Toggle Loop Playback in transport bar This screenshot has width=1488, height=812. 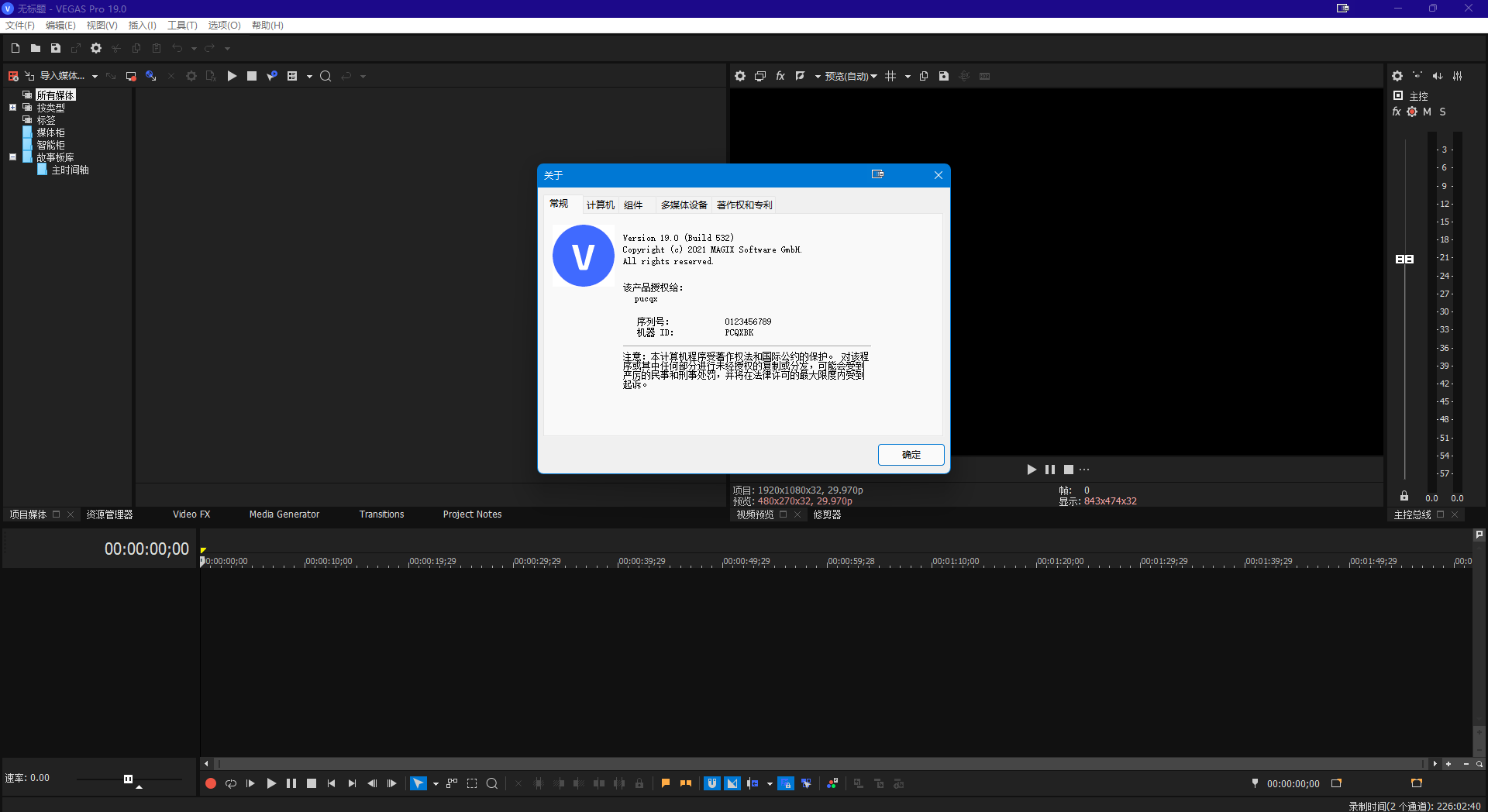(x=231, y=783)
